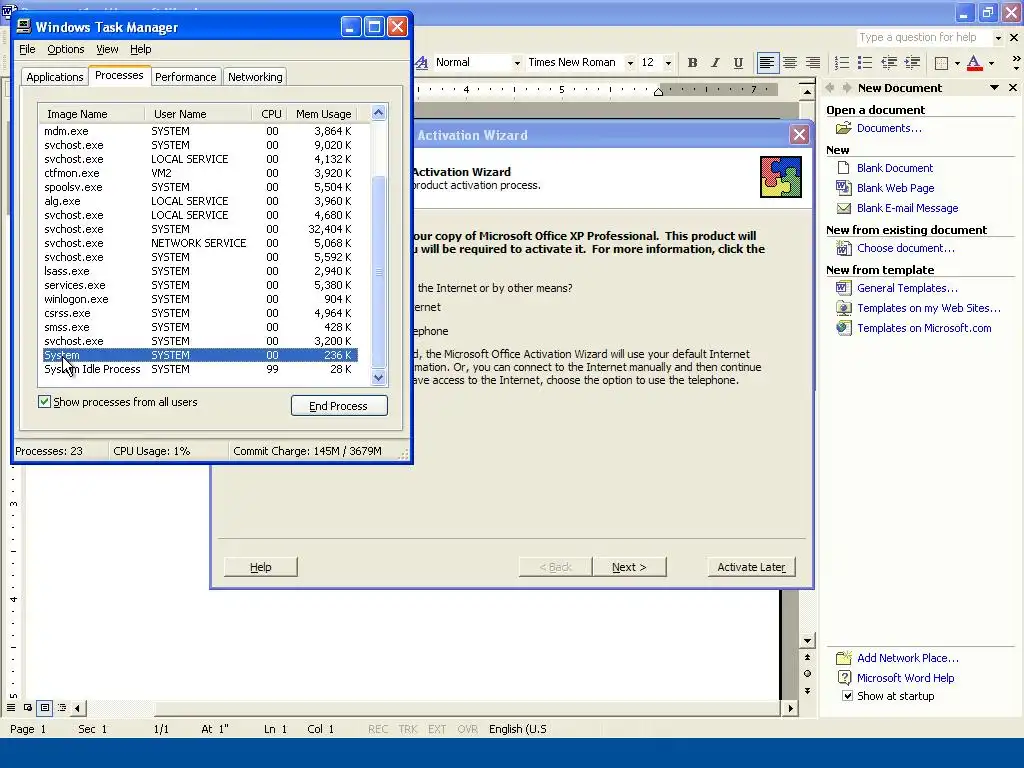Click the Blank Web Page icon
The width and height of the screenshot is (1024, 768).
pos(844,188)
